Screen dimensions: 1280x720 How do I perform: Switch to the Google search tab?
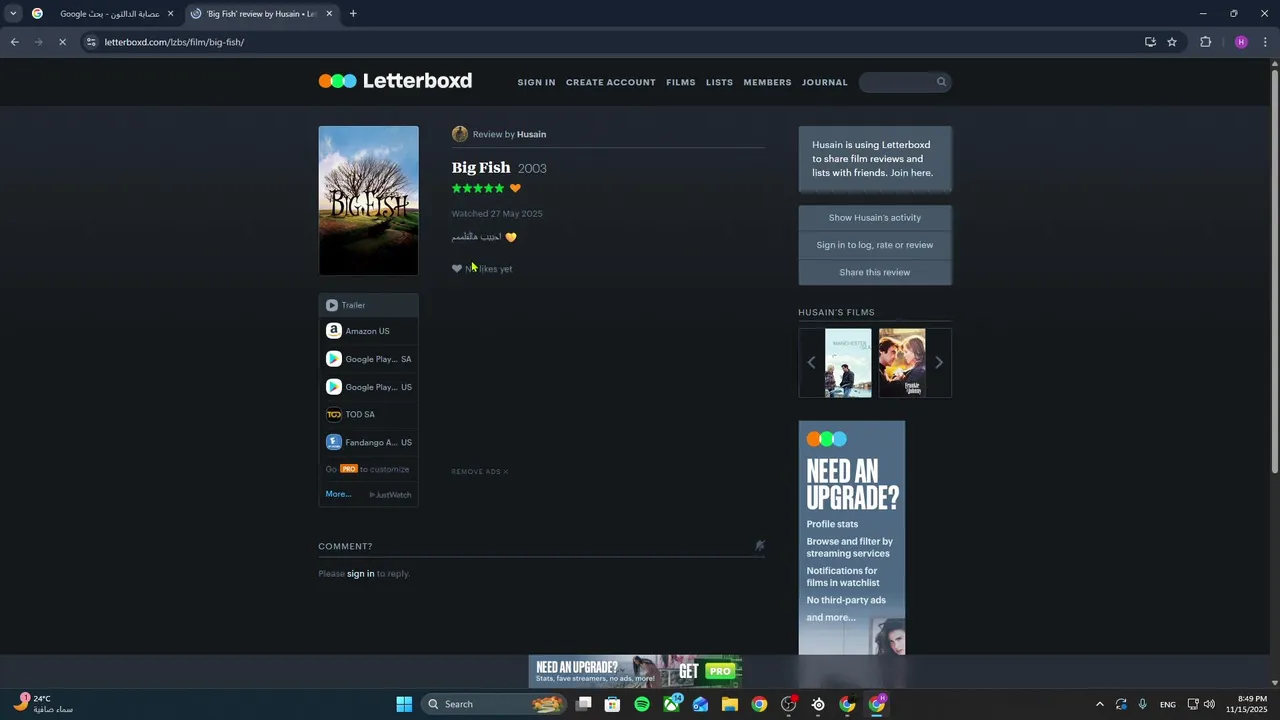coord(104,14)
